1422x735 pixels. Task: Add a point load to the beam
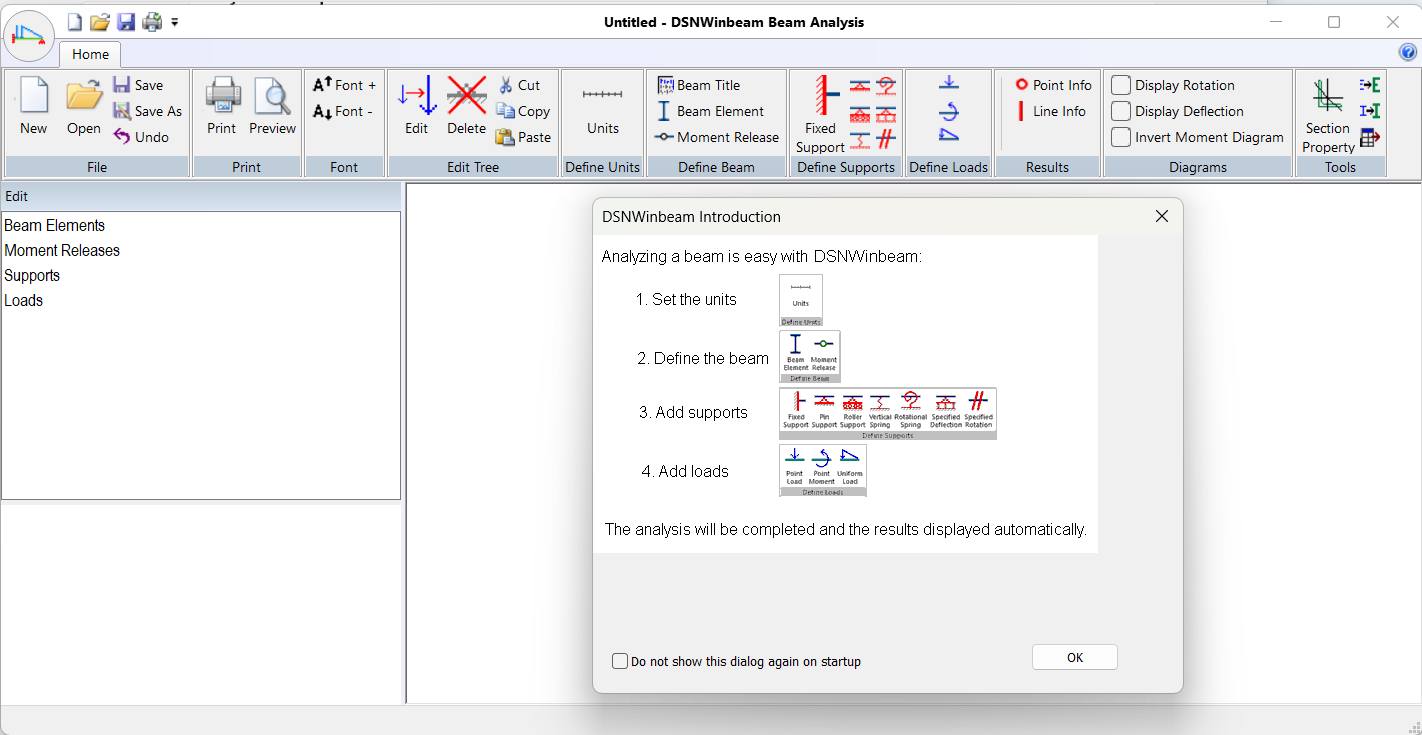point(949,84)
